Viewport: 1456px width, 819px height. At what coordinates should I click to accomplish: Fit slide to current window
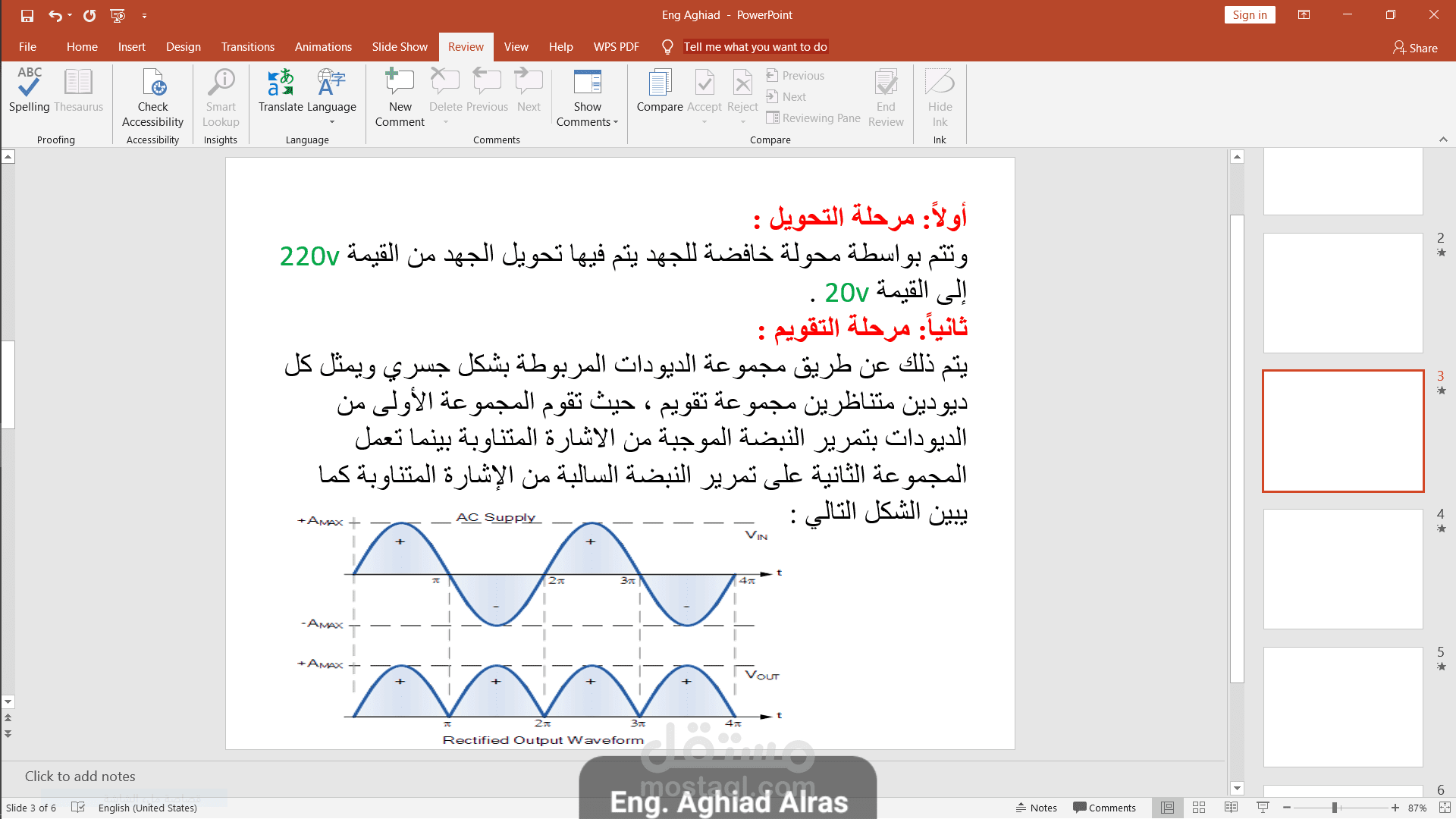pos(1445,808)
